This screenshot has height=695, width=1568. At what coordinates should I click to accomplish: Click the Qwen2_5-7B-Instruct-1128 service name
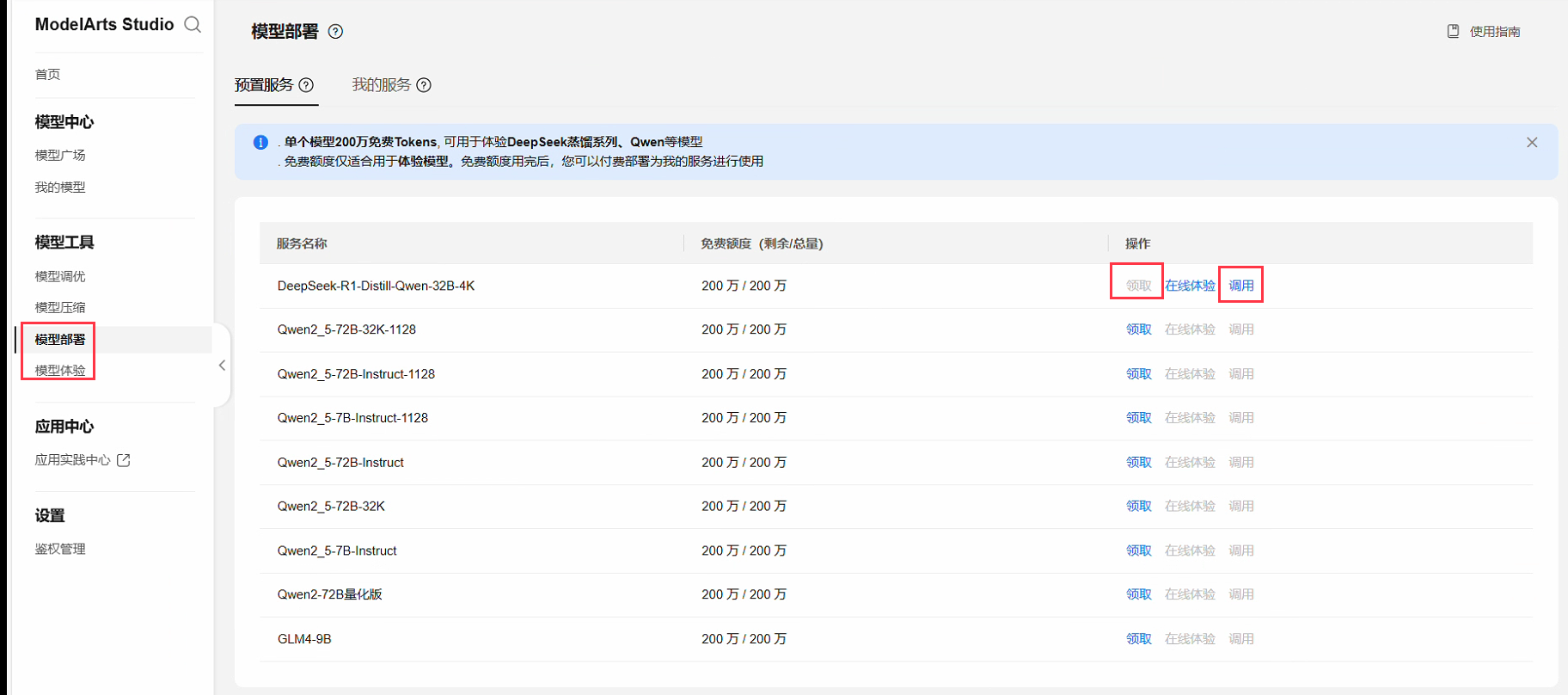[x=352, y=418]
